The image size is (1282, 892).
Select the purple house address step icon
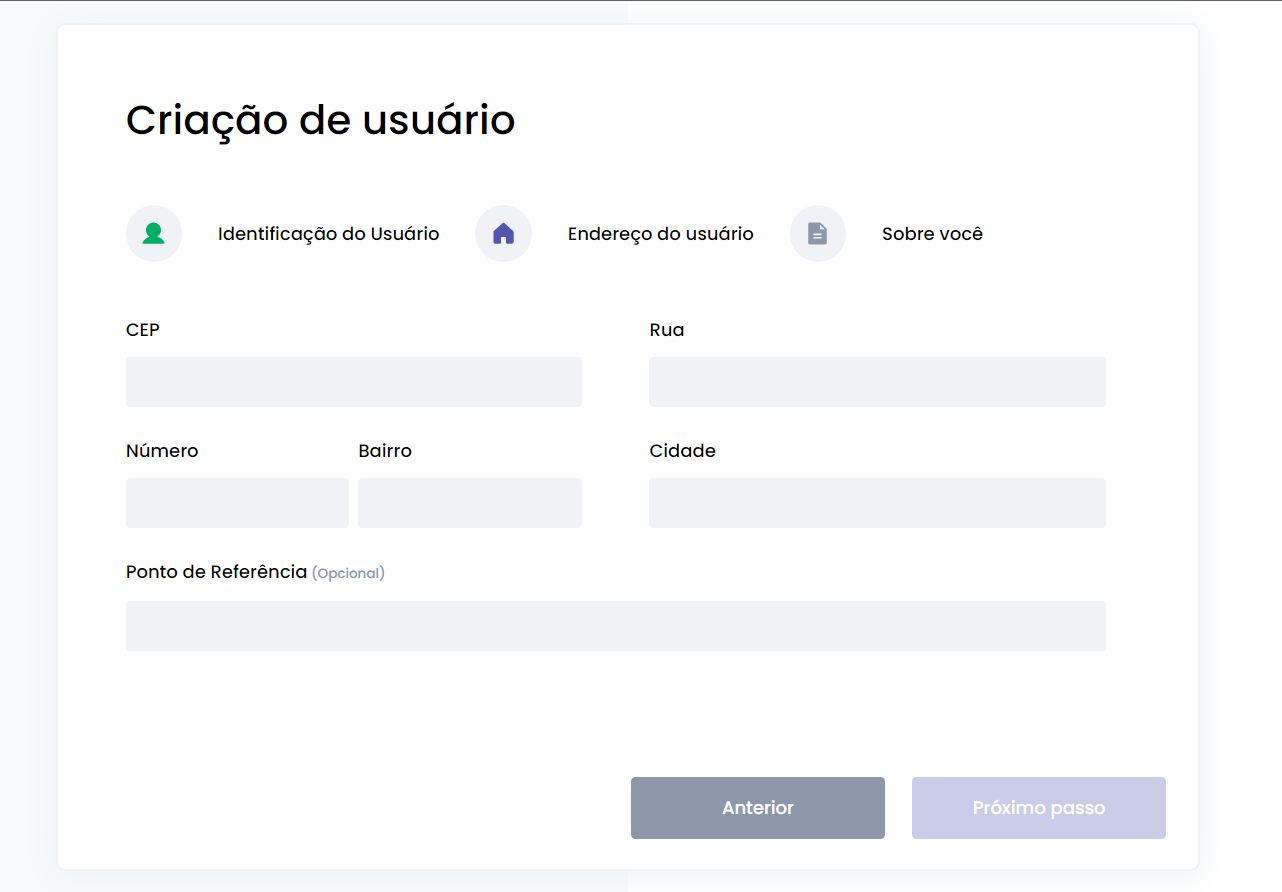coord(503,233)
